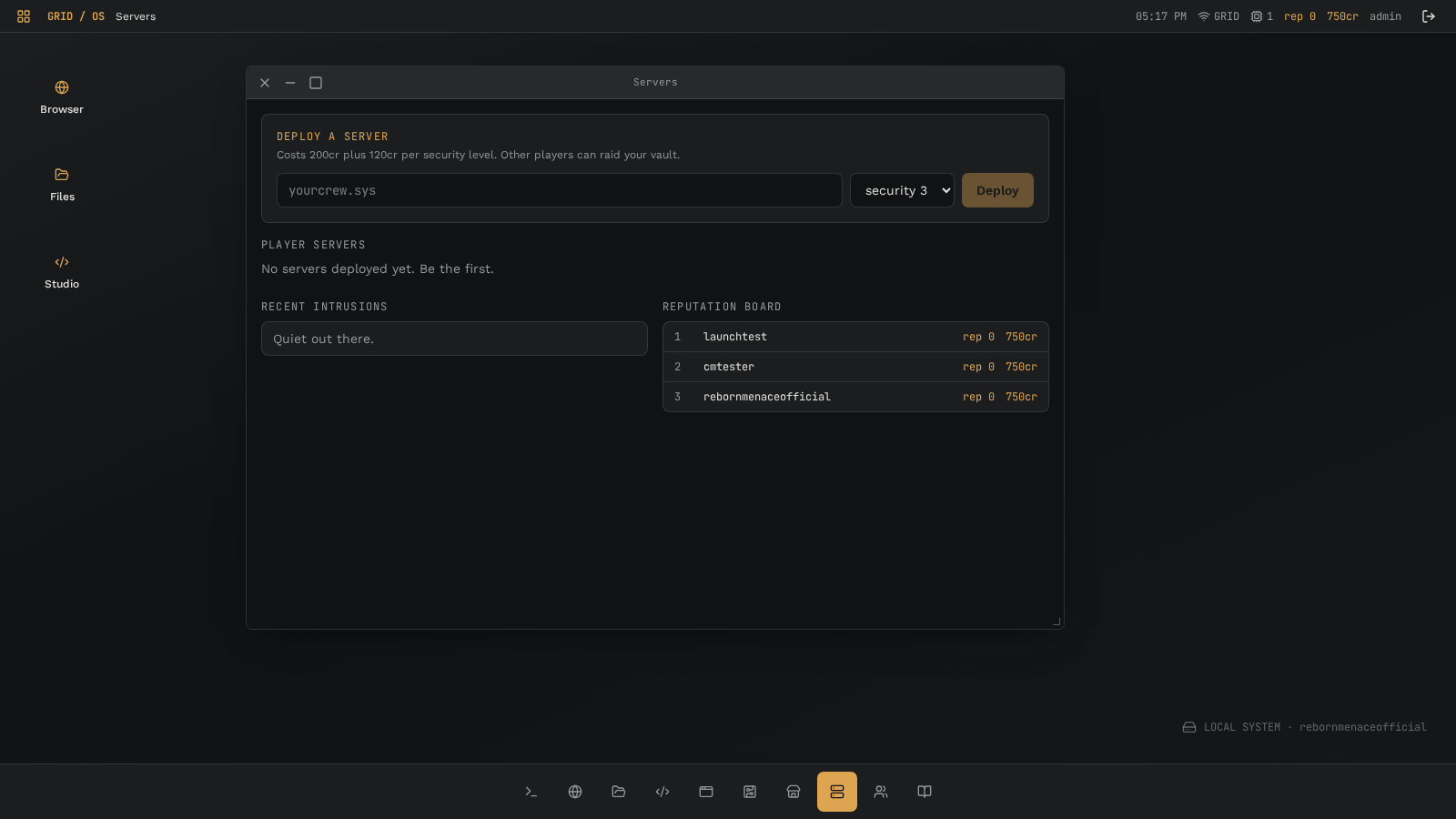Click the Servers window title bar text
The image size is (1456, 819).
tap(655, 82)
